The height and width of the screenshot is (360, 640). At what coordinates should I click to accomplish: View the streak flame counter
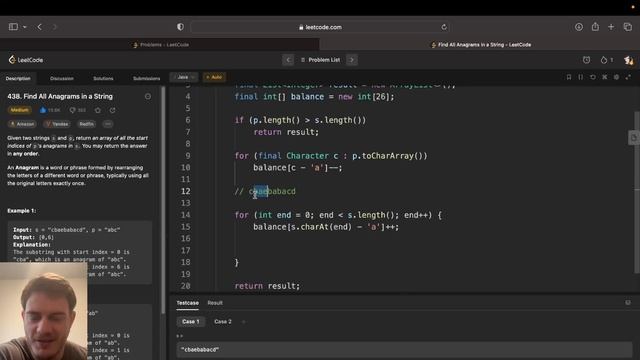tap(607, 60)
